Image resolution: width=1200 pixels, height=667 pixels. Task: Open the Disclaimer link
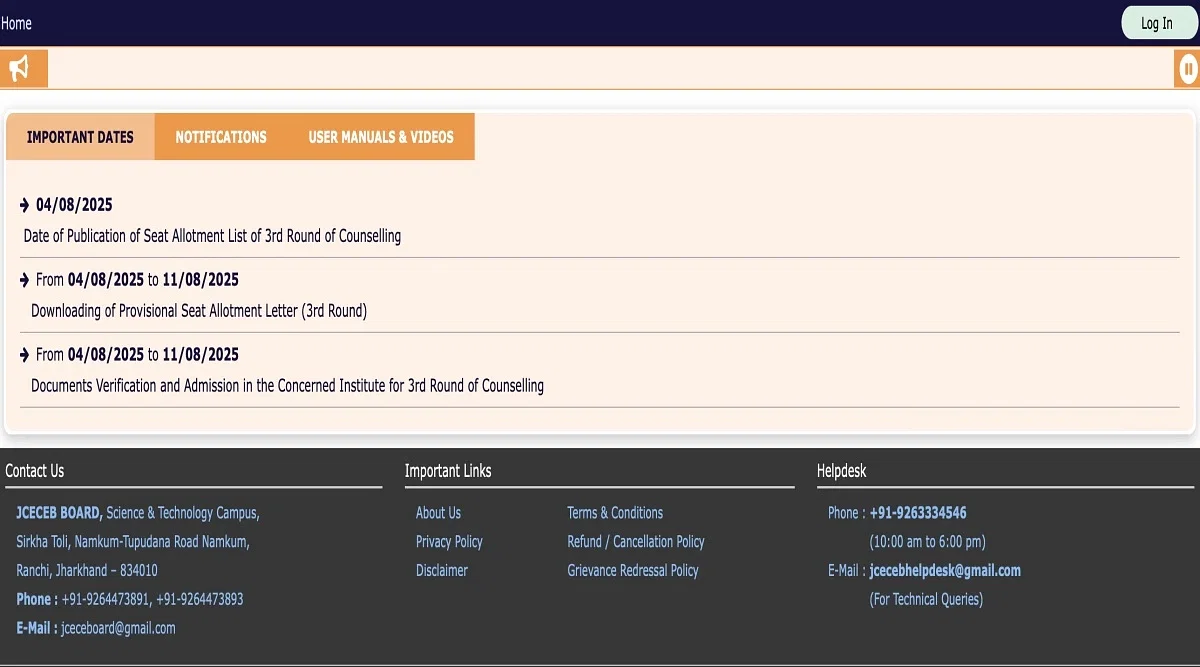click(442, 571)
